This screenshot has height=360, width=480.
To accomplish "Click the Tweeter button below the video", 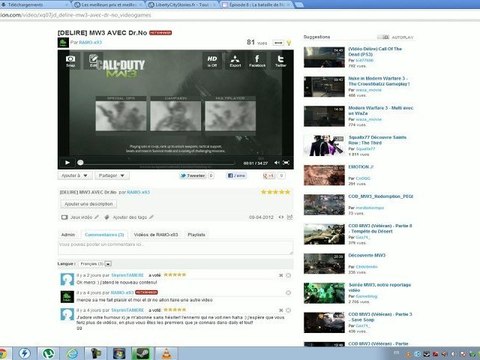I will 193,176.
